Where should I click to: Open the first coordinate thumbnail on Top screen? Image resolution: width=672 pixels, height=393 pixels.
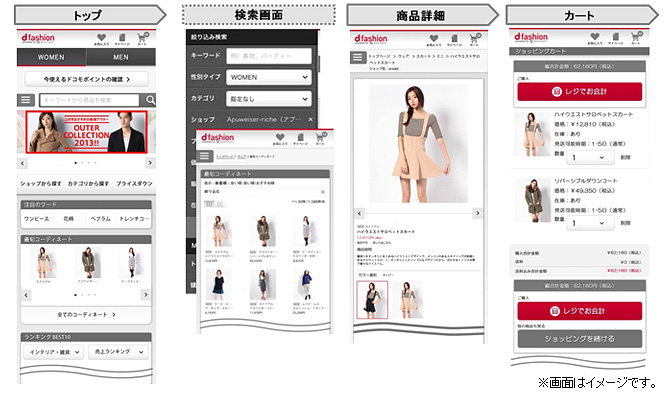point(43,262)
